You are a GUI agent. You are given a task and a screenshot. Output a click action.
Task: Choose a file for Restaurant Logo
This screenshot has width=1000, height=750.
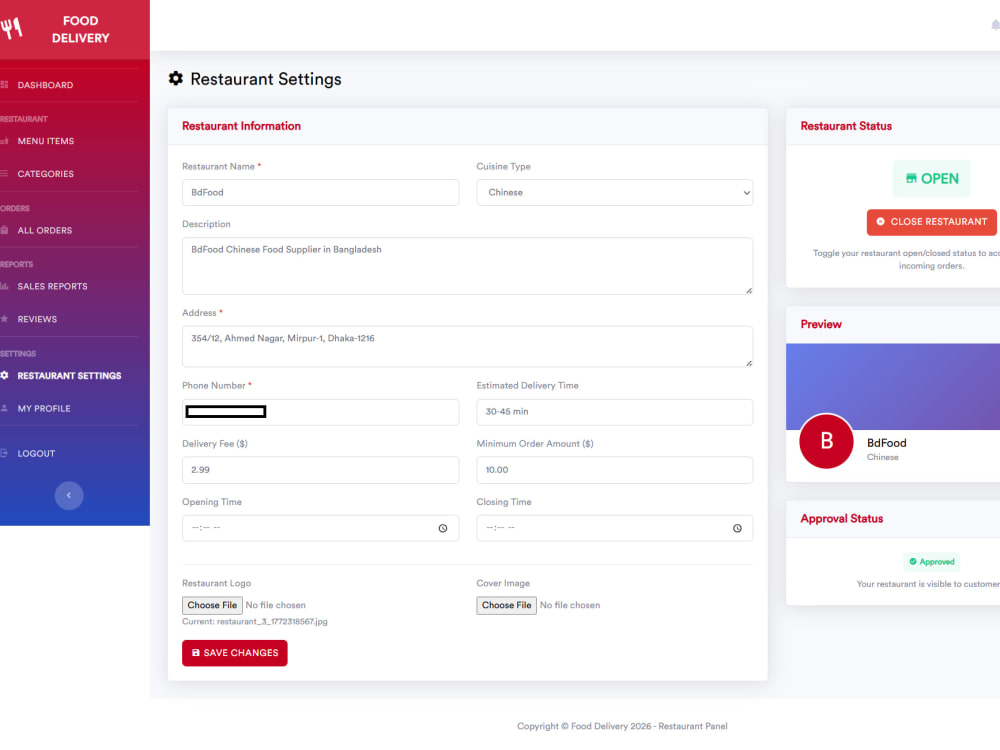[x=212, y=605]
